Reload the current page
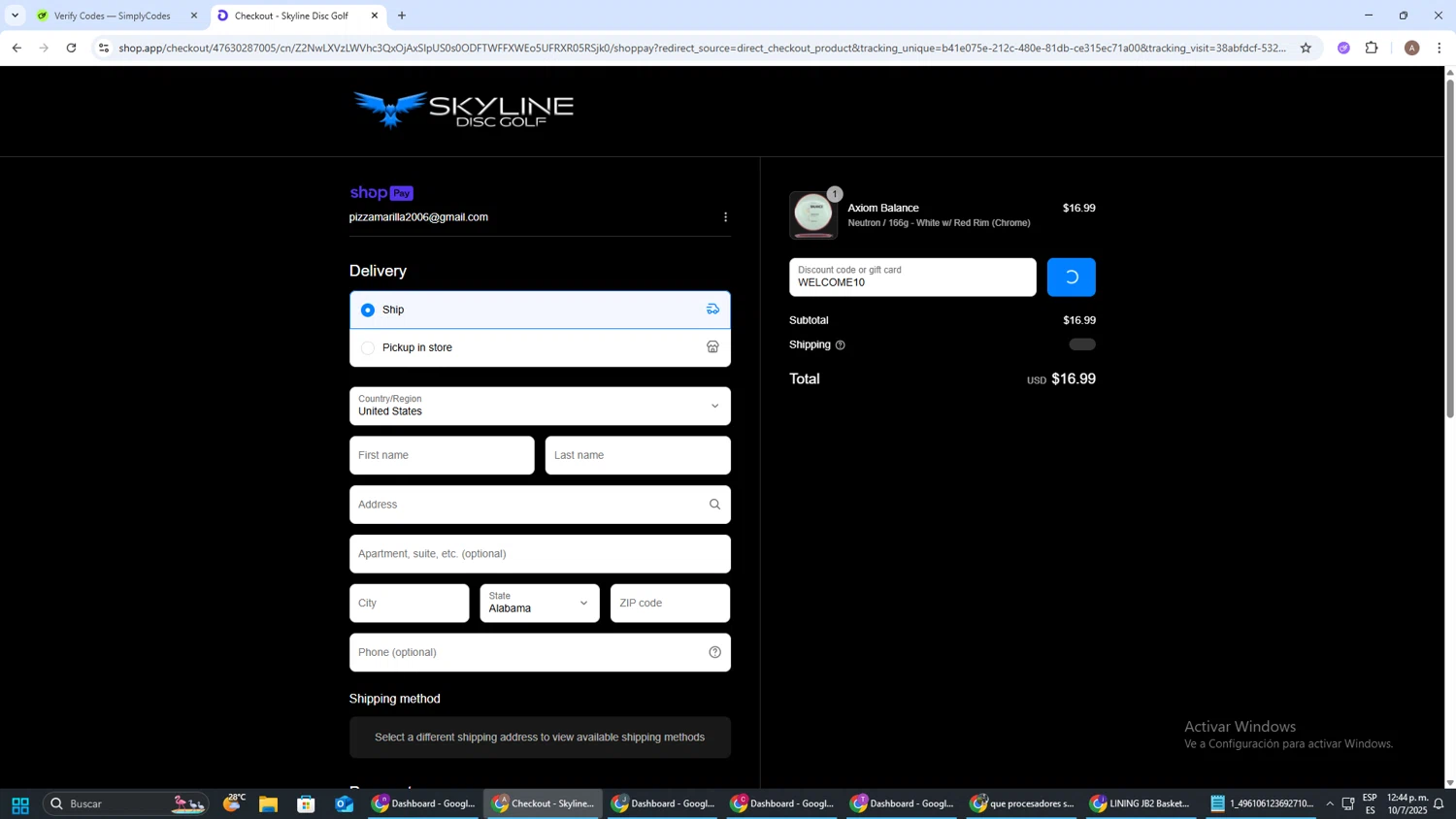This screenshot has height=819, width=1456. [x=71, y=48]
